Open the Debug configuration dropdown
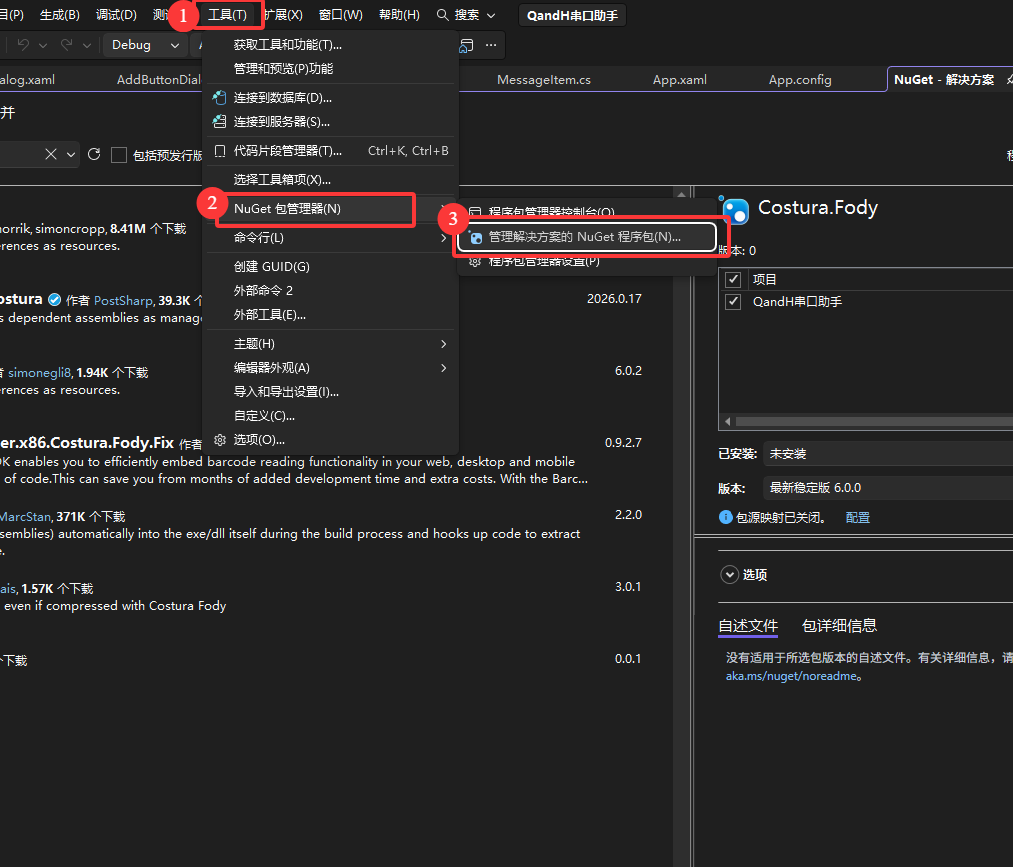Image resolution: width=1013 pixels, height=867 pixels. (145, 45)
